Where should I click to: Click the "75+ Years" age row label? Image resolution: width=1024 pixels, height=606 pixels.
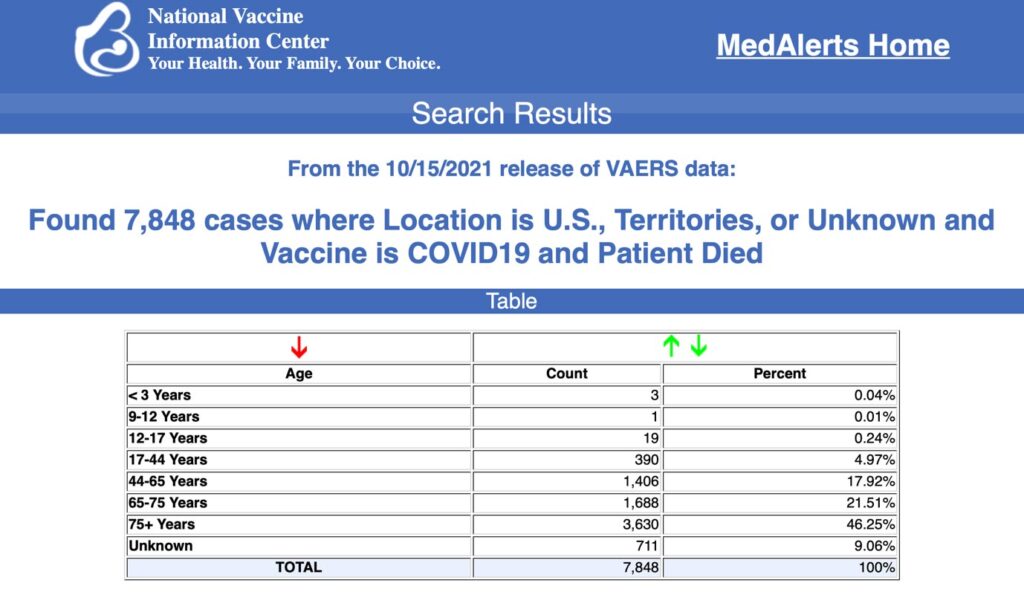pyautogui.click(x=162, y=524)
